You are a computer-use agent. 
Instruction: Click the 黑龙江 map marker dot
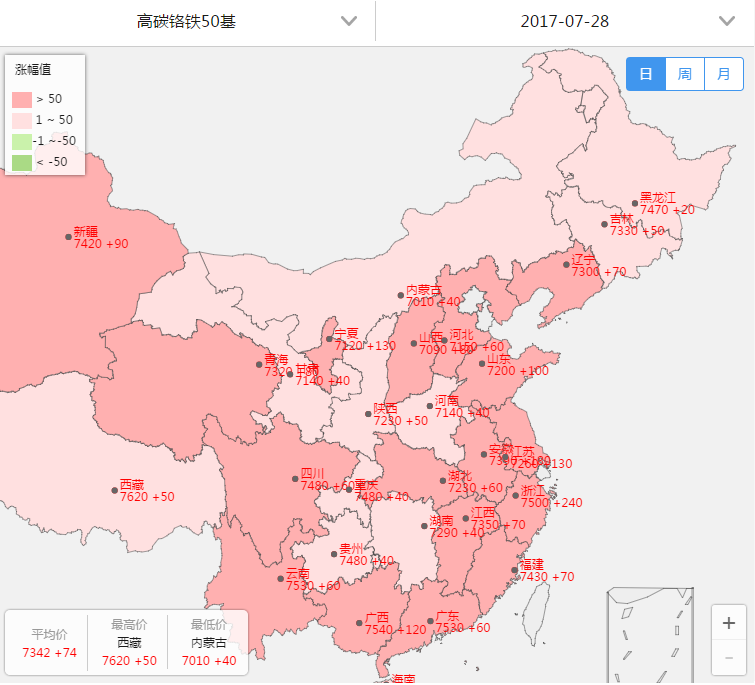[x=635, y=203]
